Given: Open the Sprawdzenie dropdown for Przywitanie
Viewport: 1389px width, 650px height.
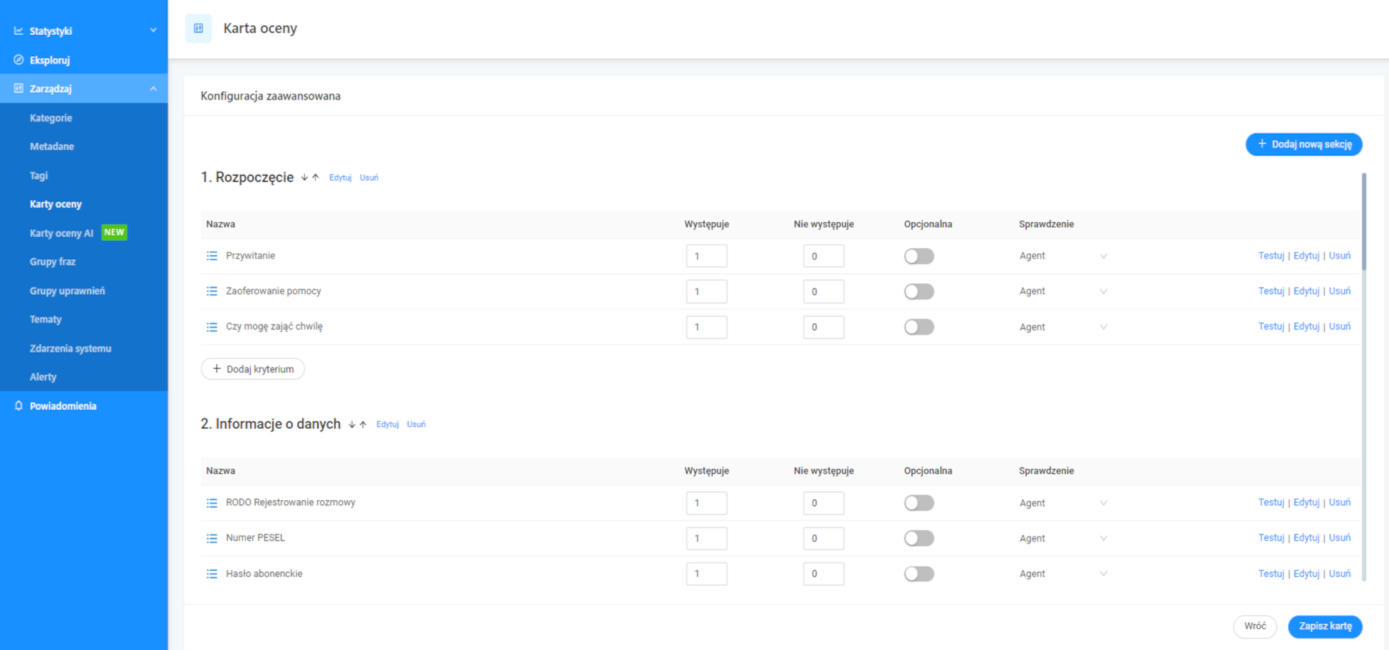Looking at the screenshot, I should [x=1063, y=256].
